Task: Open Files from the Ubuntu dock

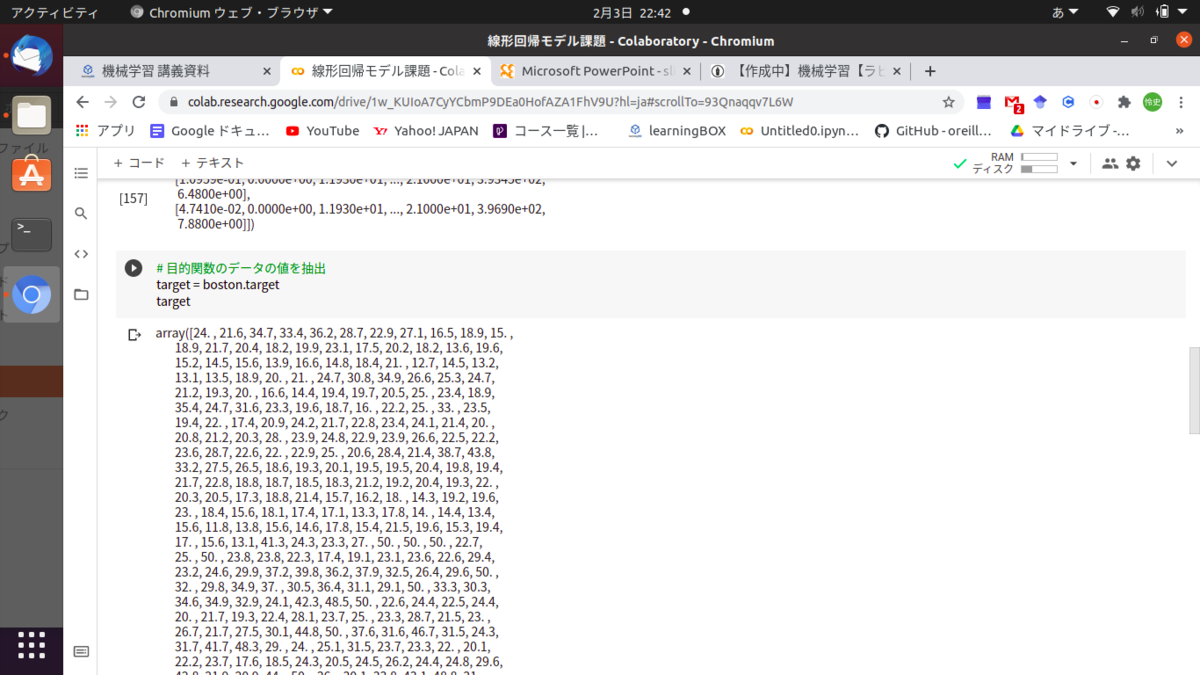Action: (x=31, y=116)
